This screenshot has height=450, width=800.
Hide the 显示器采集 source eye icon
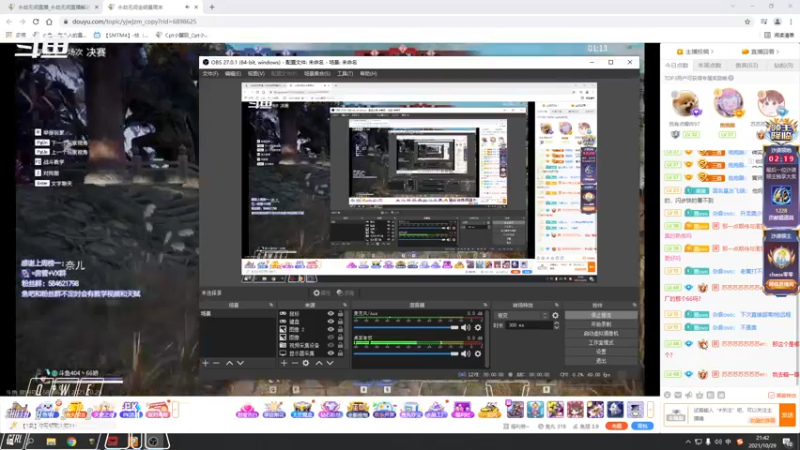click(331, 353)
